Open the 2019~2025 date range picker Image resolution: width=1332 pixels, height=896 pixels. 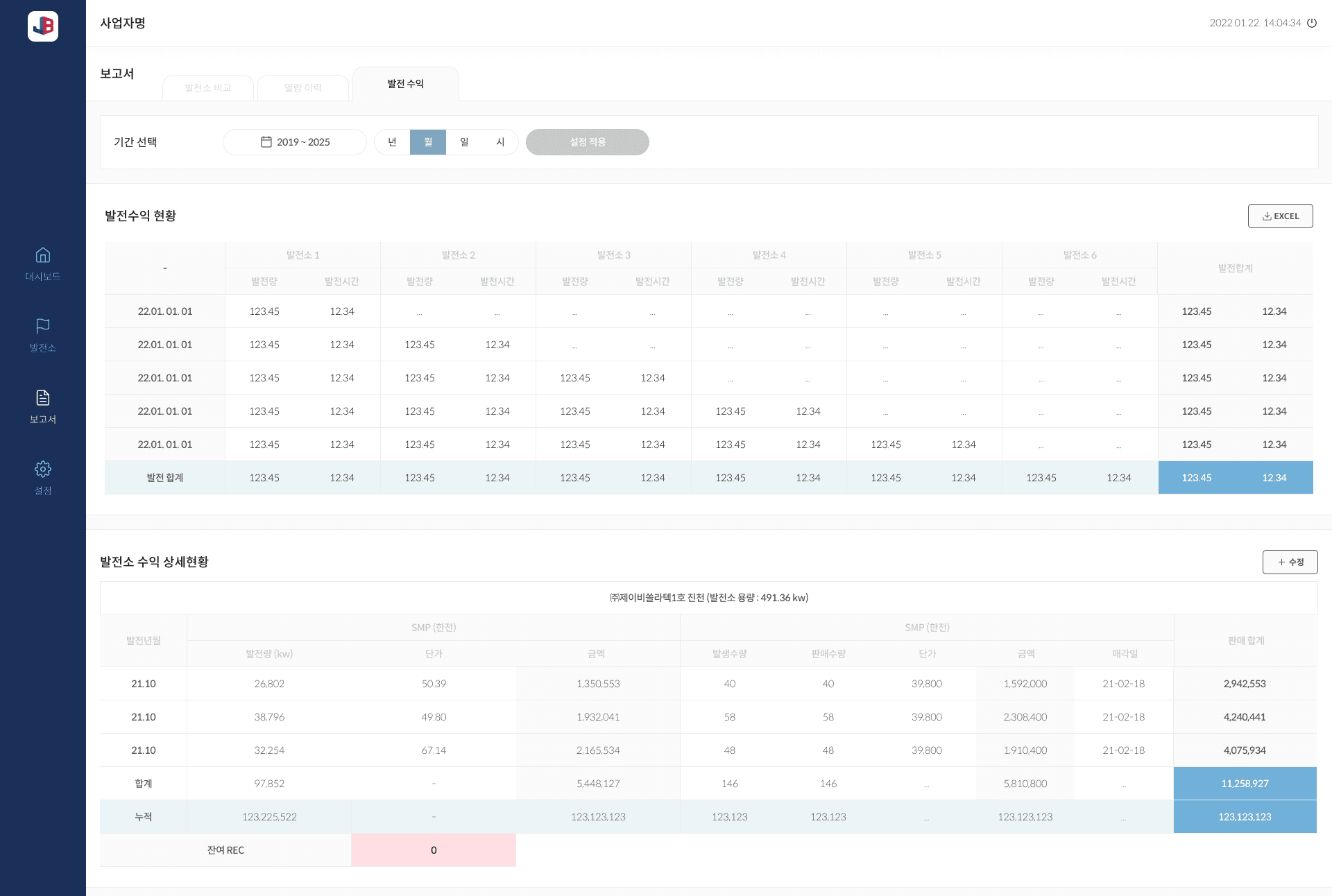tap(294, 141)
